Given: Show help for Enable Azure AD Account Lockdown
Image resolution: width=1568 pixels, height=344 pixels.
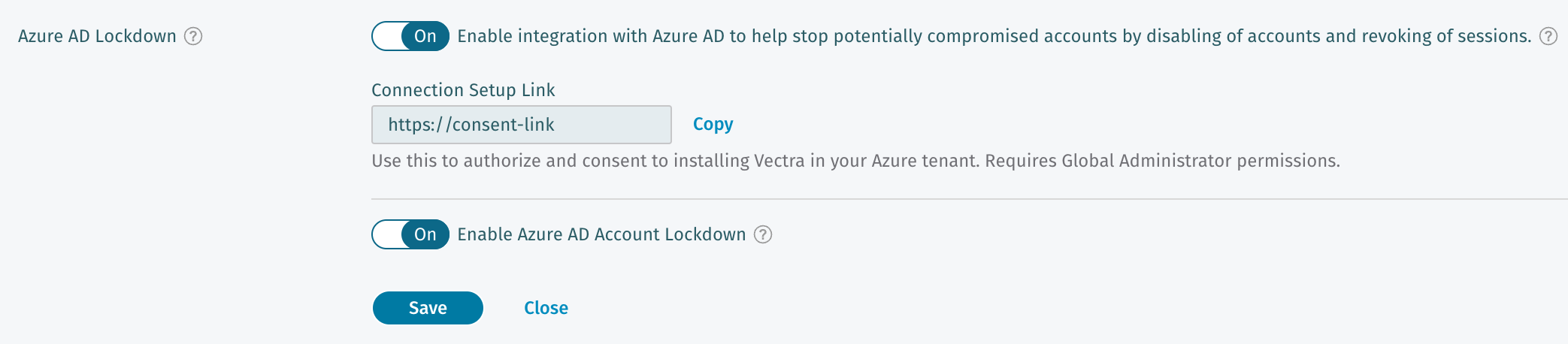Looking at the screenshot, I should (x=763, y=234).
